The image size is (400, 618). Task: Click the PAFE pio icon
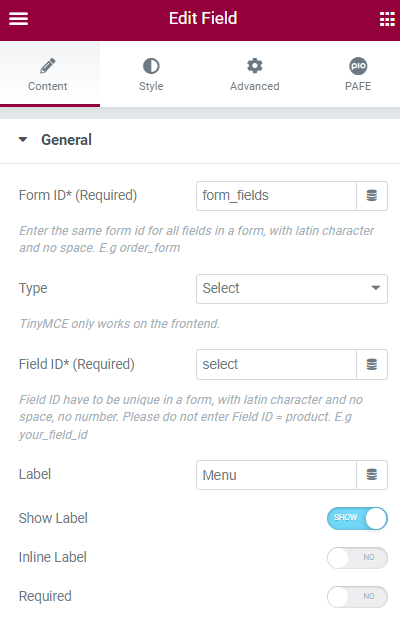pos(358,66)
